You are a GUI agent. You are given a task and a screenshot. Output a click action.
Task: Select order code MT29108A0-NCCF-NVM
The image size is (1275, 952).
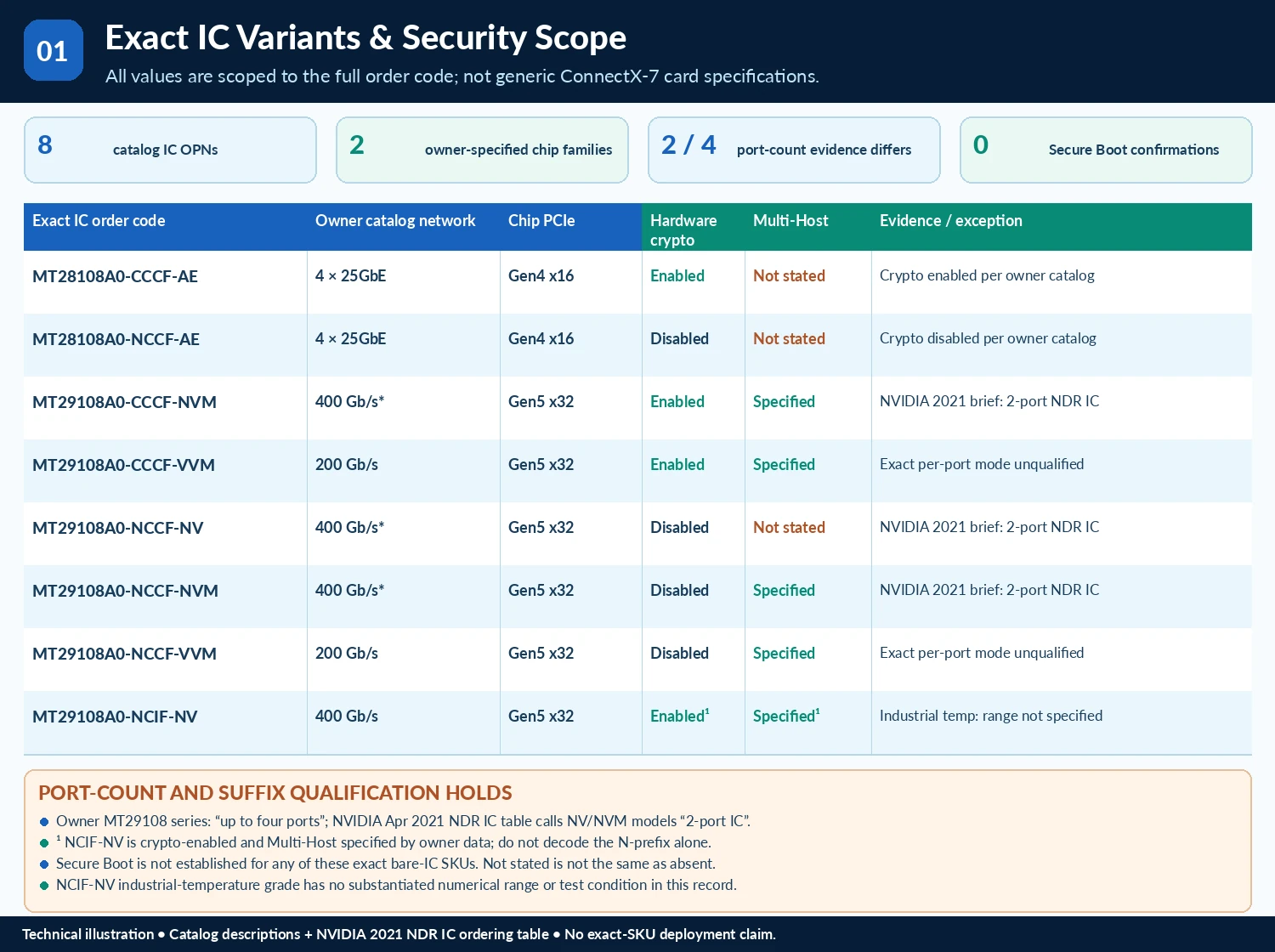(125, 591)
